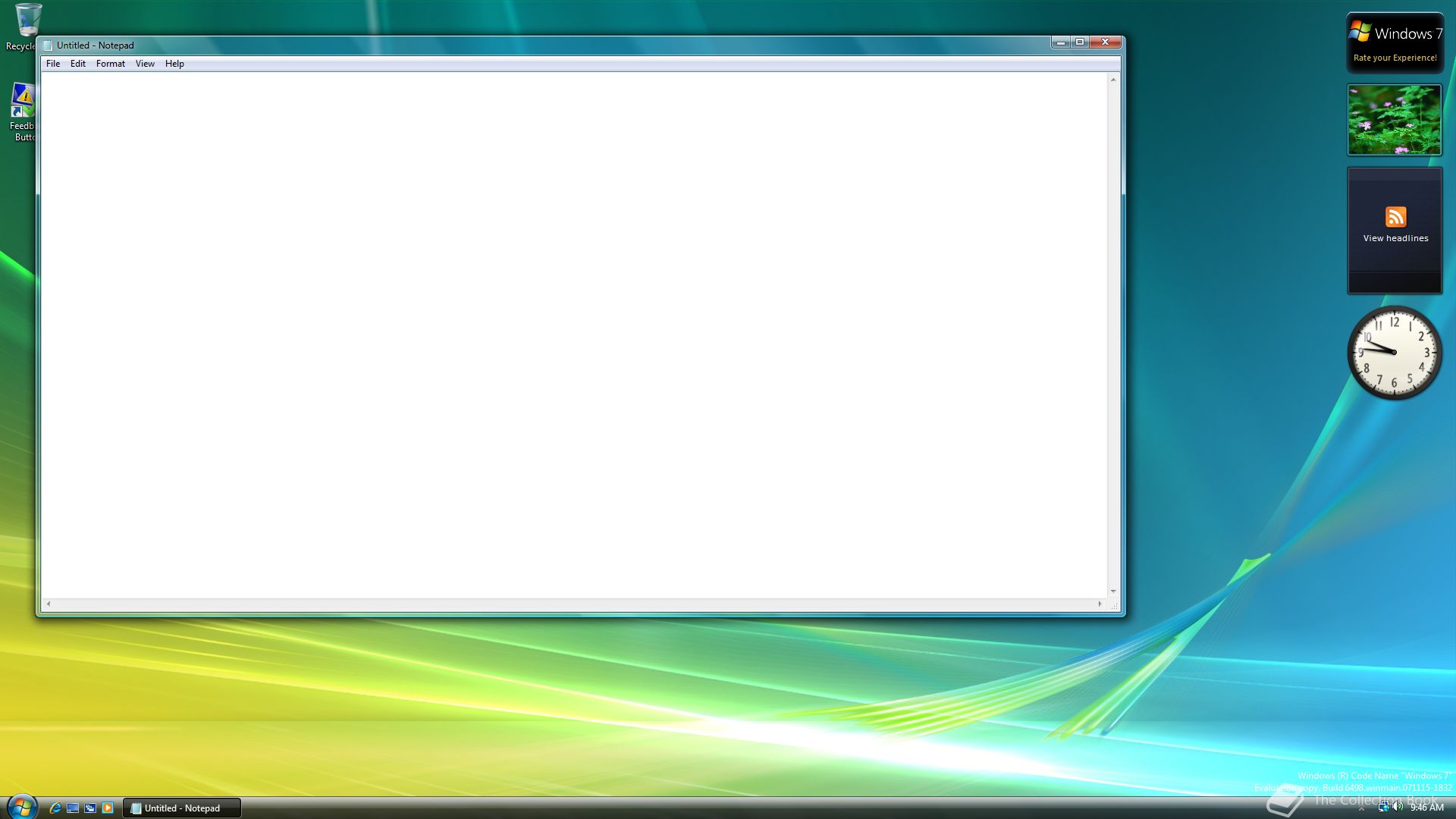Click Show Desktop quick launch icon
The height and width of the screenshot is (819, 1456).
pyautogui.click(x=73, y=808)
